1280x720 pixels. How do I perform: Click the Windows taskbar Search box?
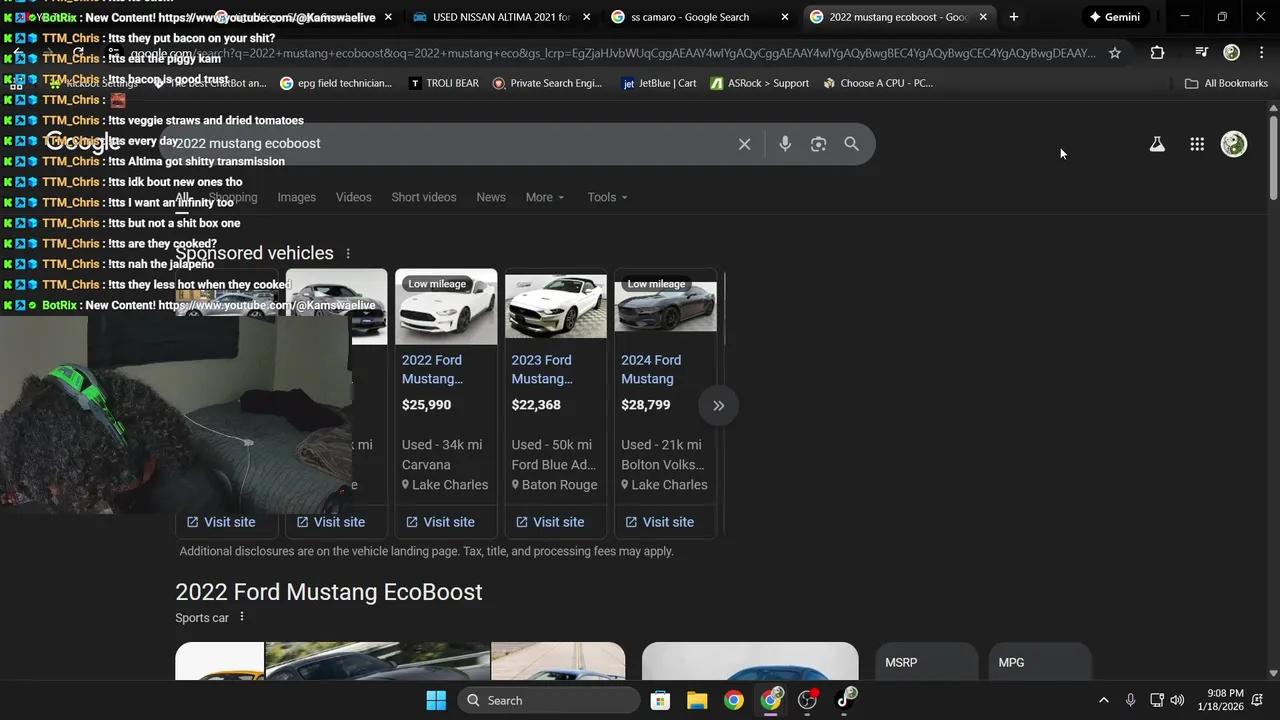pos(549,700)
